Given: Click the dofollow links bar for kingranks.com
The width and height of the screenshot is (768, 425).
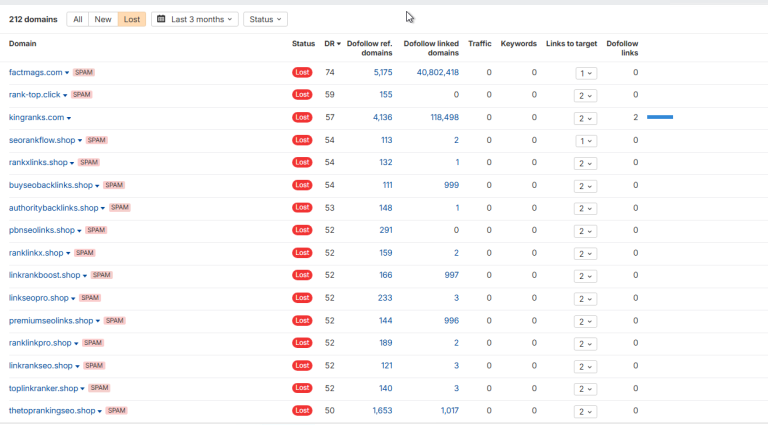Looking at the screenshot, I should point(660,117).
